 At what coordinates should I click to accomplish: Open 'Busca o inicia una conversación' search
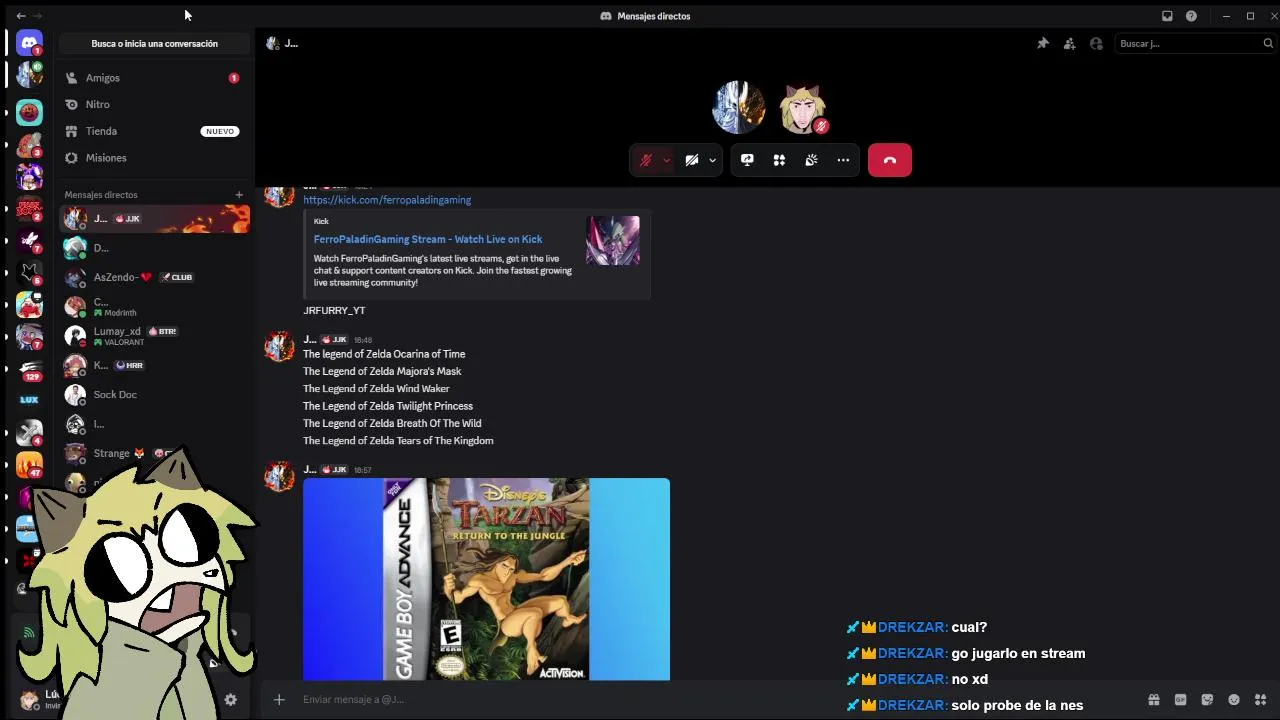[154, 43]
